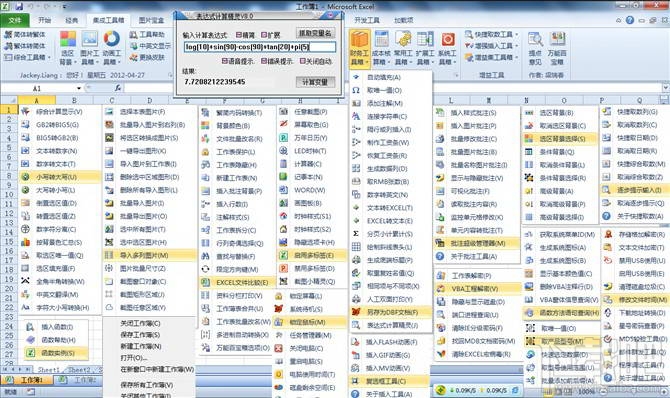Expand the formula bar with its right-end arrow
670x398 pixels.
(x=665, y=88)
